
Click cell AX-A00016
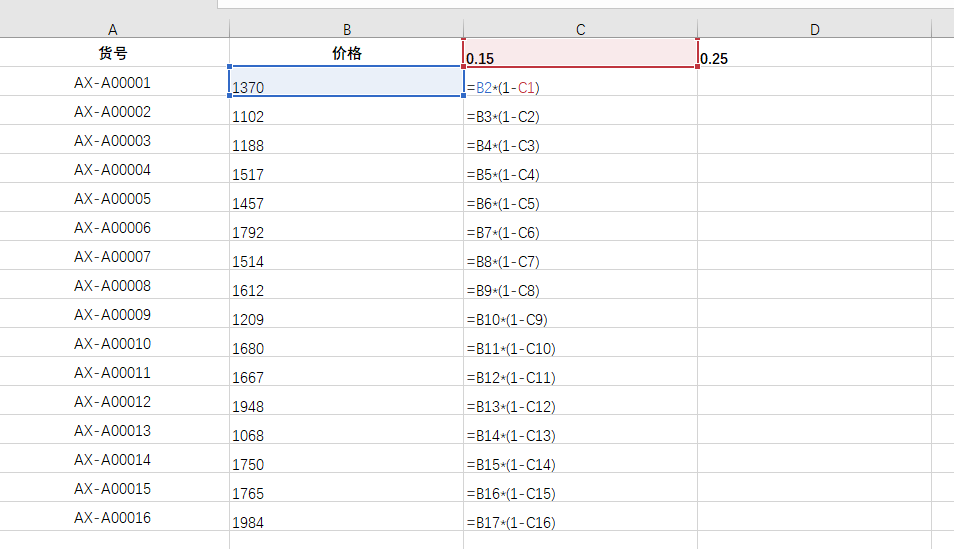(x=113, y=517)
